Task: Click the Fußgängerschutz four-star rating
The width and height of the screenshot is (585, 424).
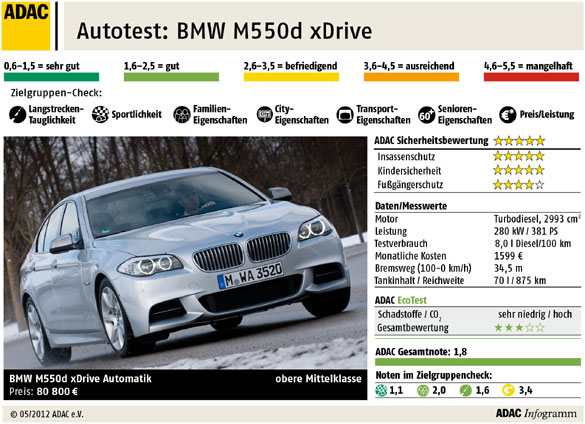Action: pos(519,184)
